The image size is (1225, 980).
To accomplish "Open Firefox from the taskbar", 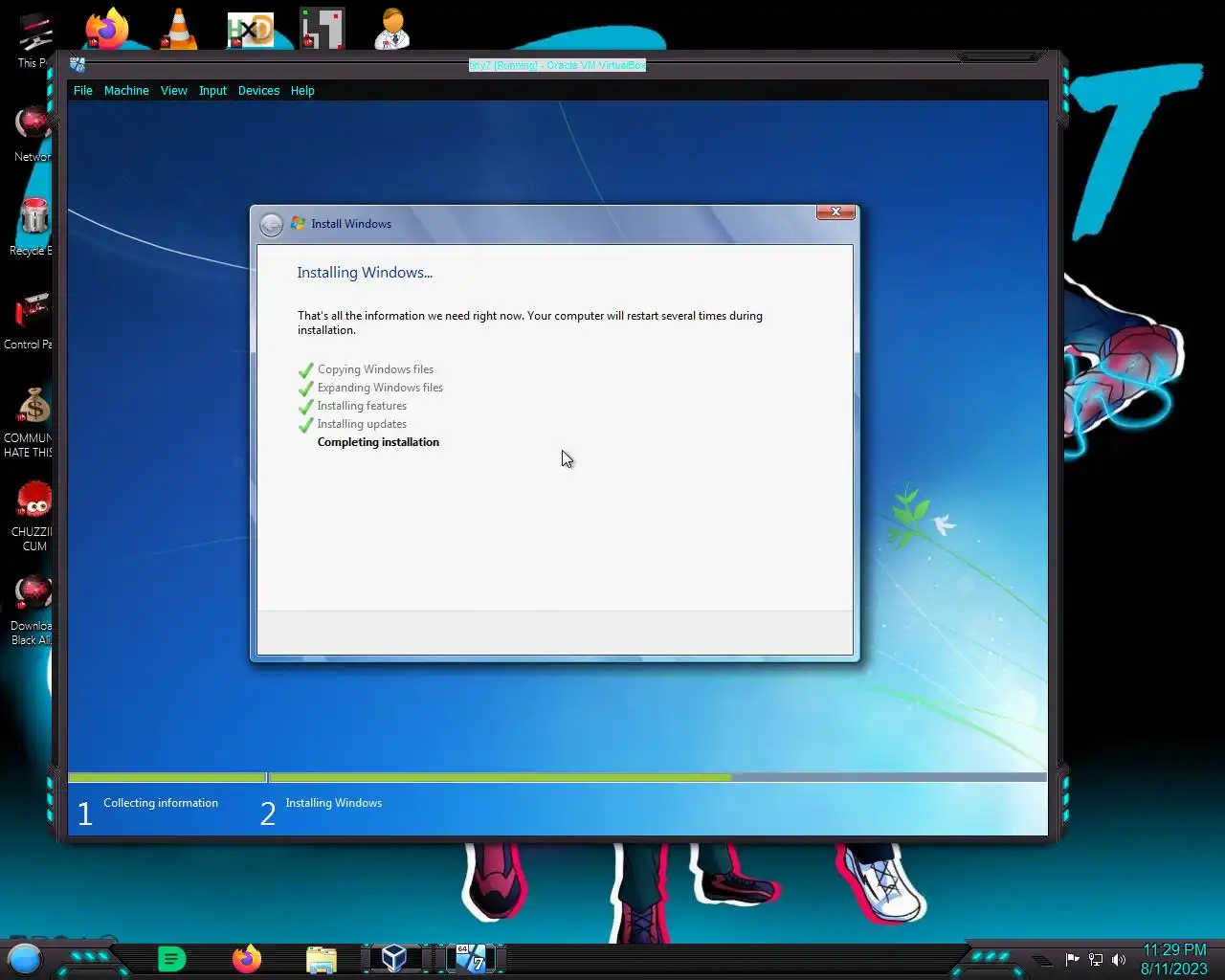I will pos(247,958).
